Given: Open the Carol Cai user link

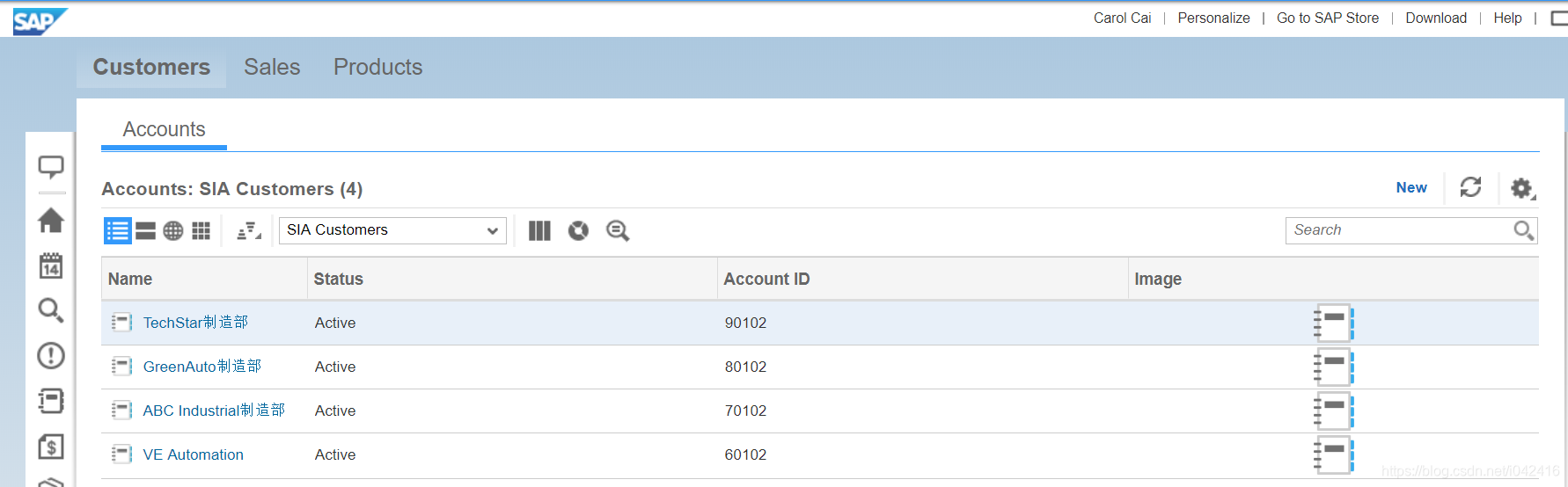Looking at the screenshot, I should point(1122,18).
